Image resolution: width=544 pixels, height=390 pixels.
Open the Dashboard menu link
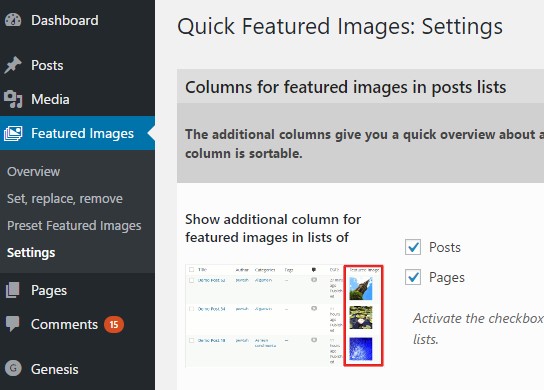click(65, 20)
